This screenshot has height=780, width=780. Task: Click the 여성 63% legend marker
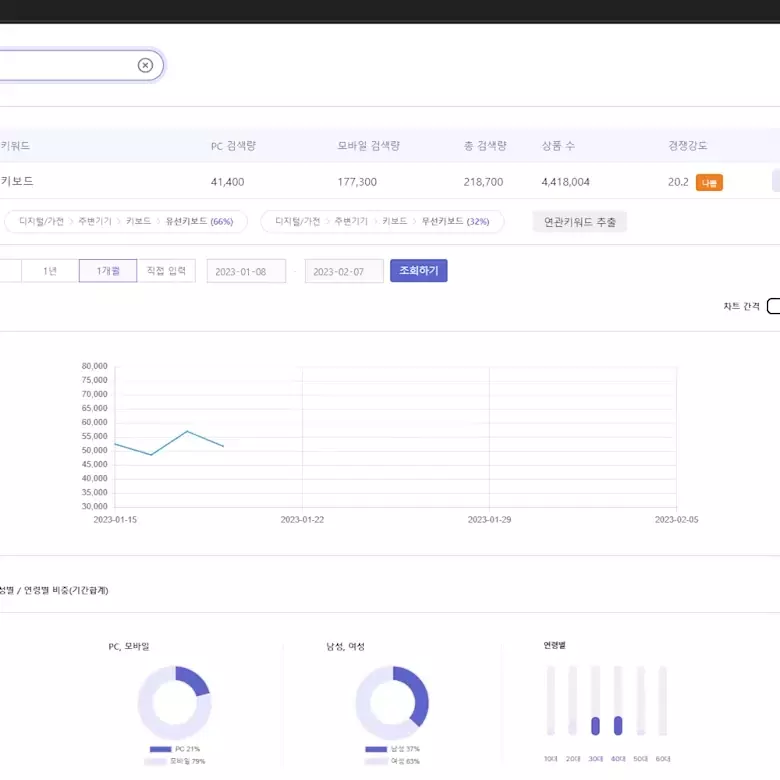376,762
